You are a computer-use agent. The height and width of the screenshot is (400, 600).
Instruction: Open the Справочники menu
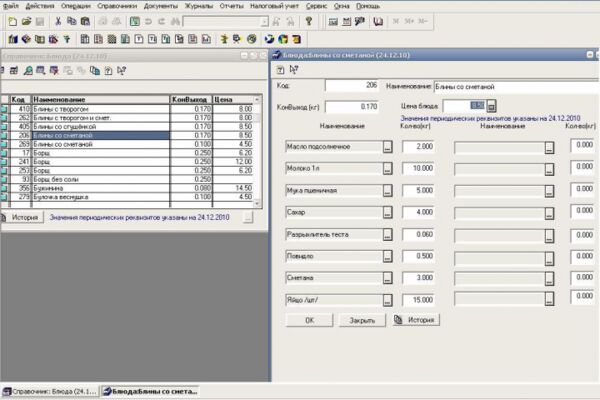pyautogui.click(x=117, y=6)
